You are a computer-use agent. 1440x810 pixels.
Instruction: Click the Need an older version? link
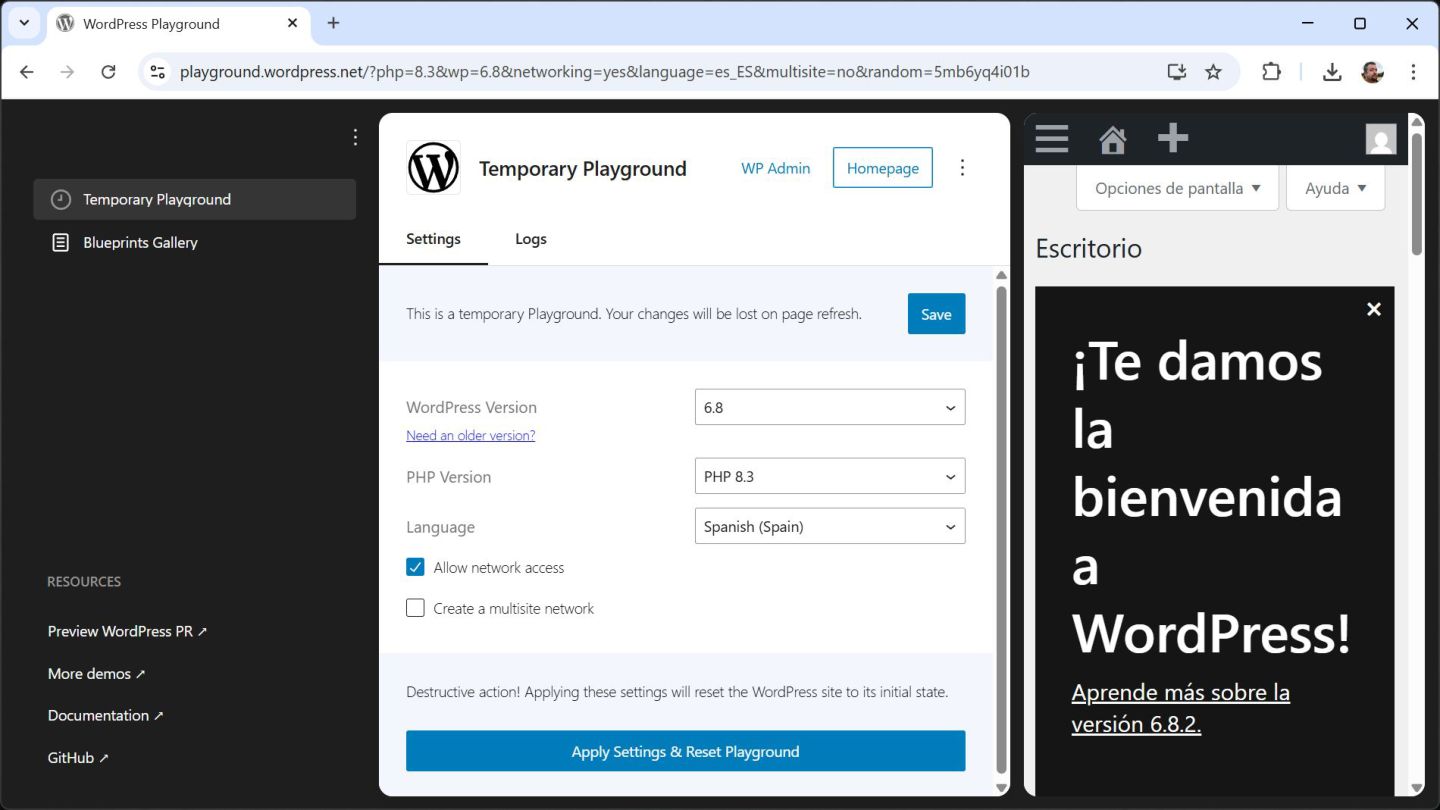point(470,435)
